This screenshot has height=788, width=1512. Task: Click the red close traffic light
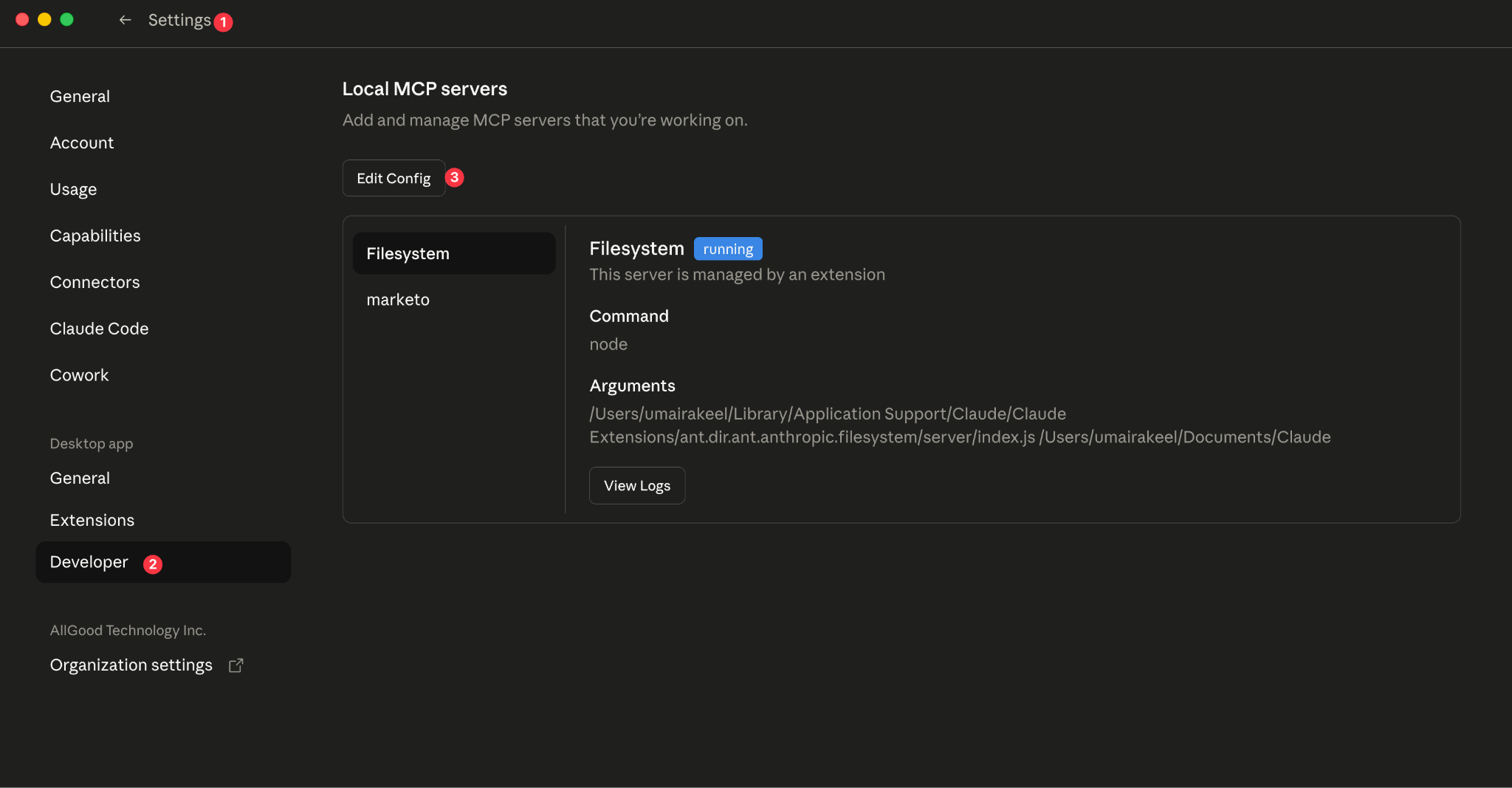22,19
